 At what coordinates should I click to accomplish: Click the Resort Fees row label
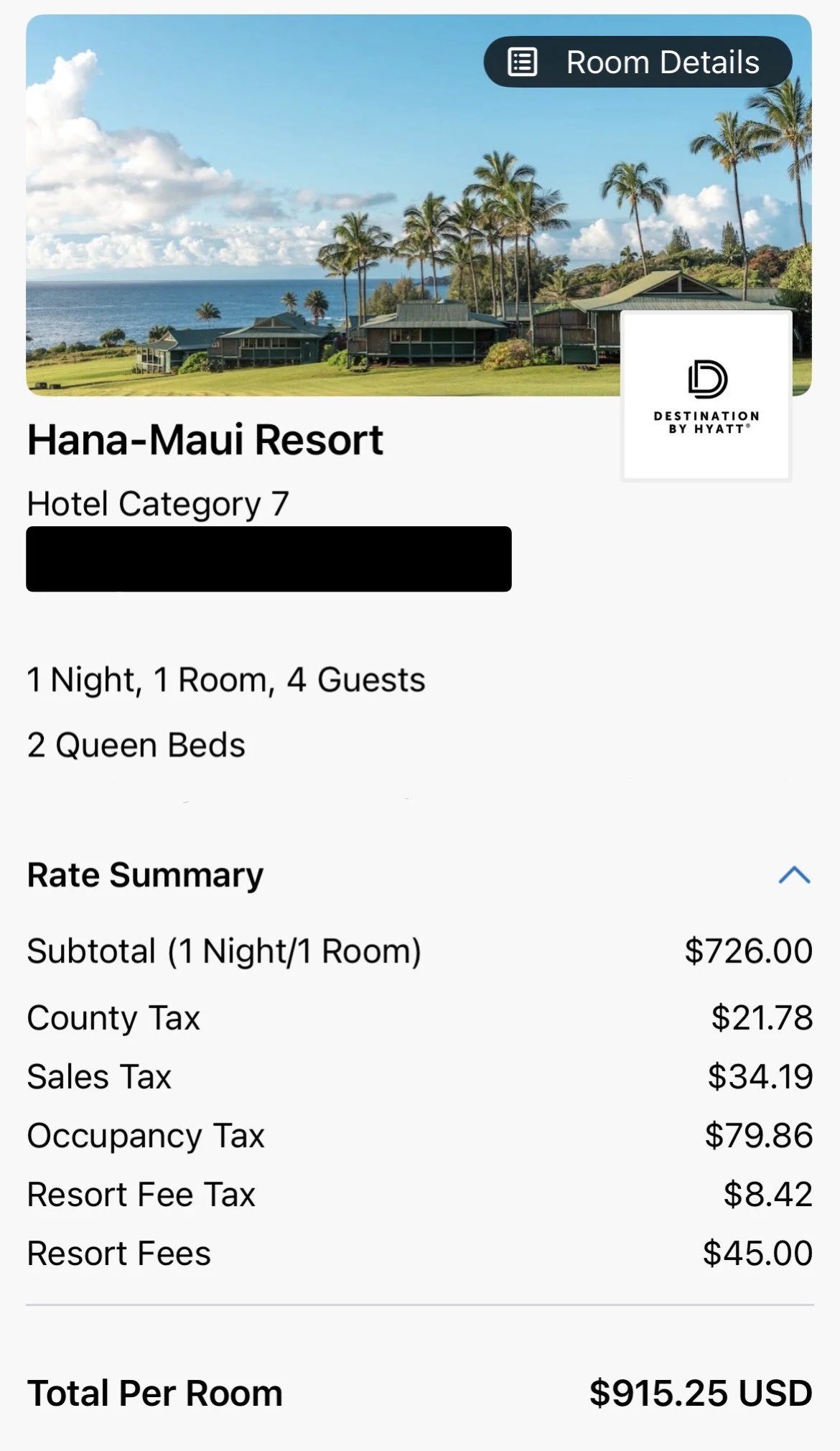click(x=119, y=1254)
